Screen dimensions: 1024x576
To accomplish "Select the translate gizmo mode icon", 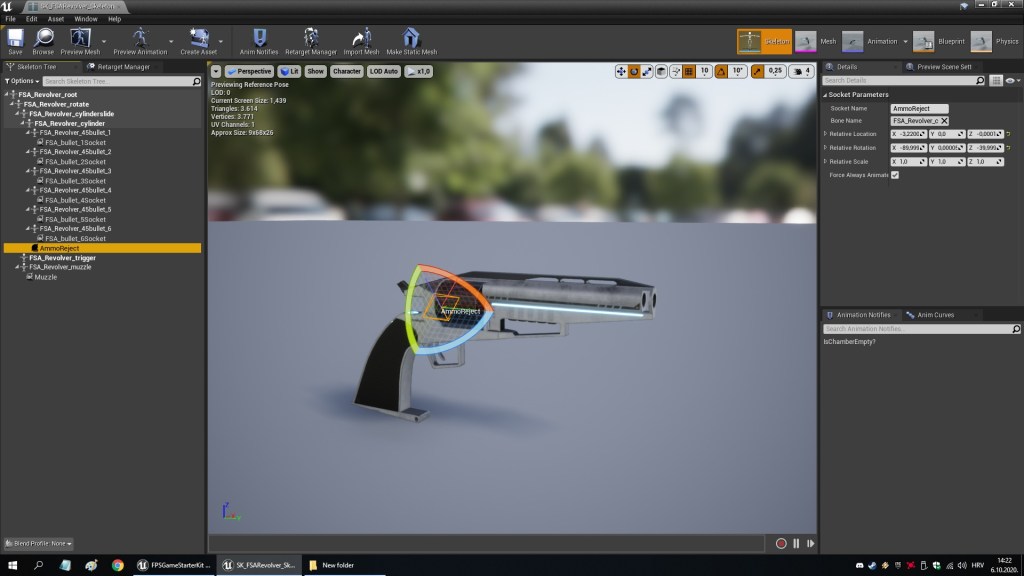I will (621, 71).
